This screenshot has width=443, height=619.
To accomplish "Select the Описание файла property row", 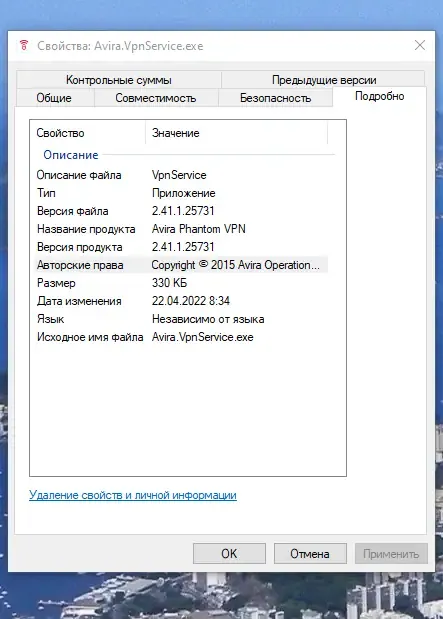I will click(x=182, y=175).
